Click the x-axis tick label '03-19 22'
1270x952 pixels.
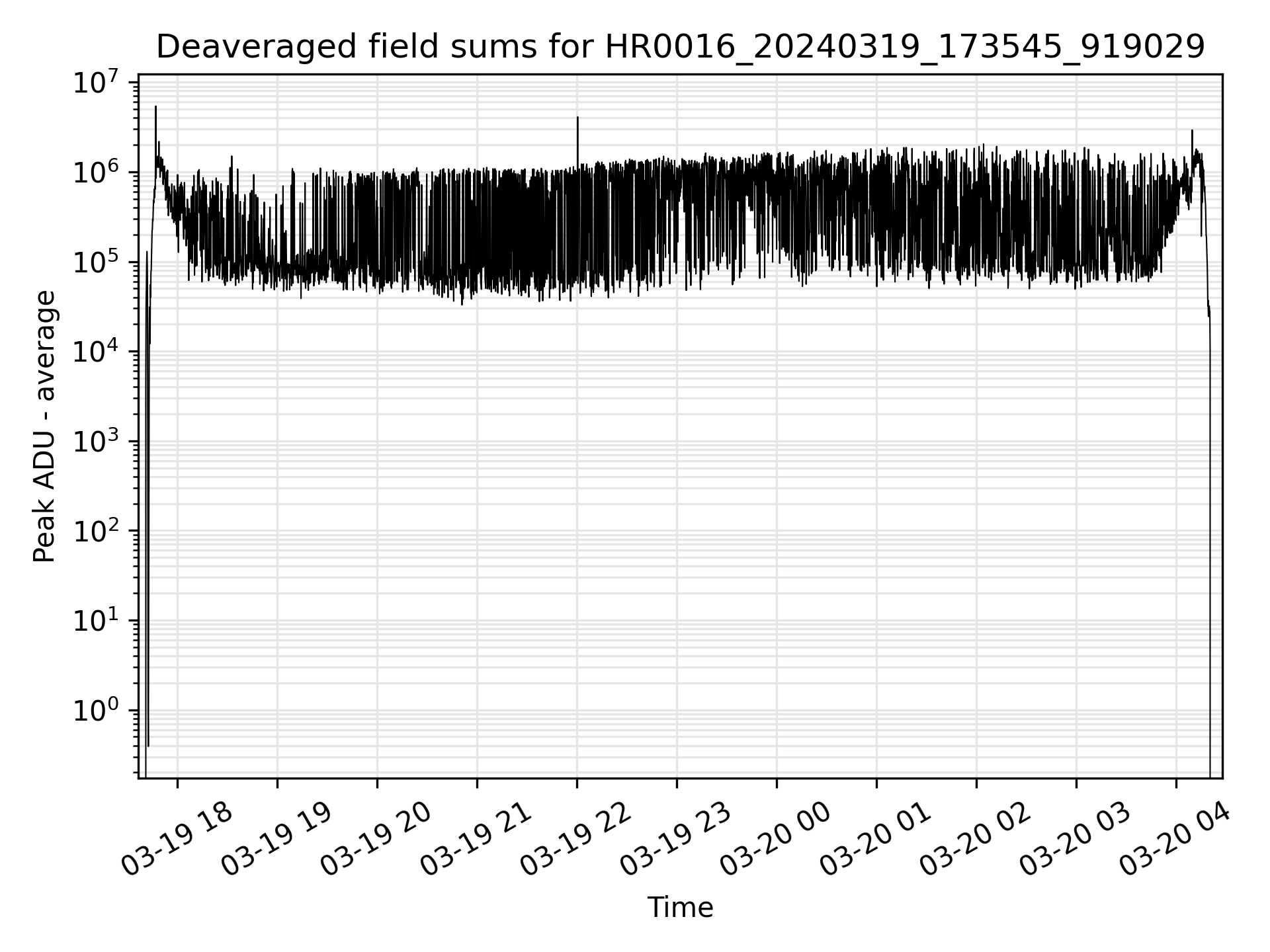[576, 840]
